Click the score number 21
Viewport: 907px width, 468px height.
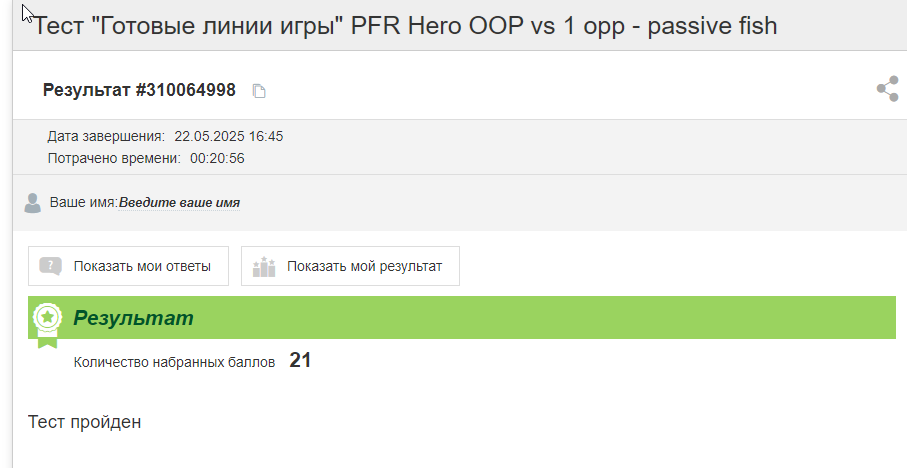tap(300, 360)
